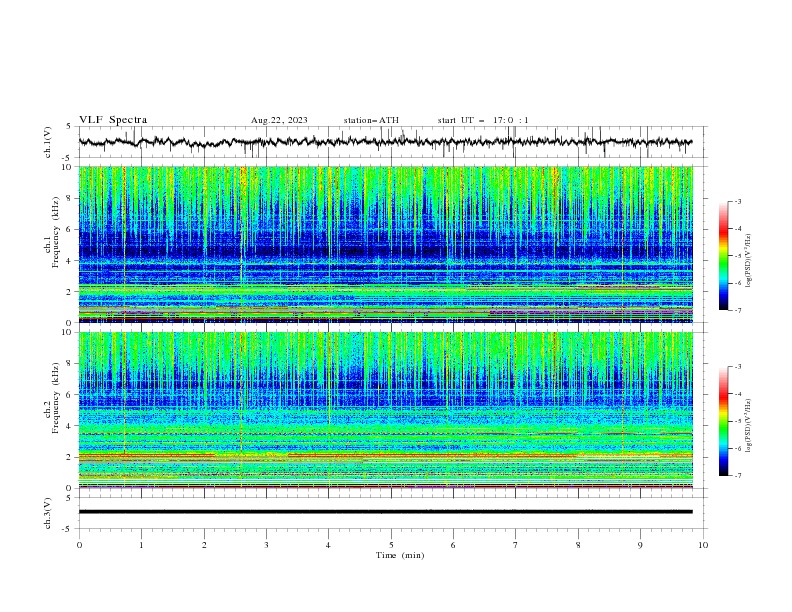This screenshot has height=612, width=792.
Task: Click the 'VLF Spectra' title text
Action: point(113,120)
